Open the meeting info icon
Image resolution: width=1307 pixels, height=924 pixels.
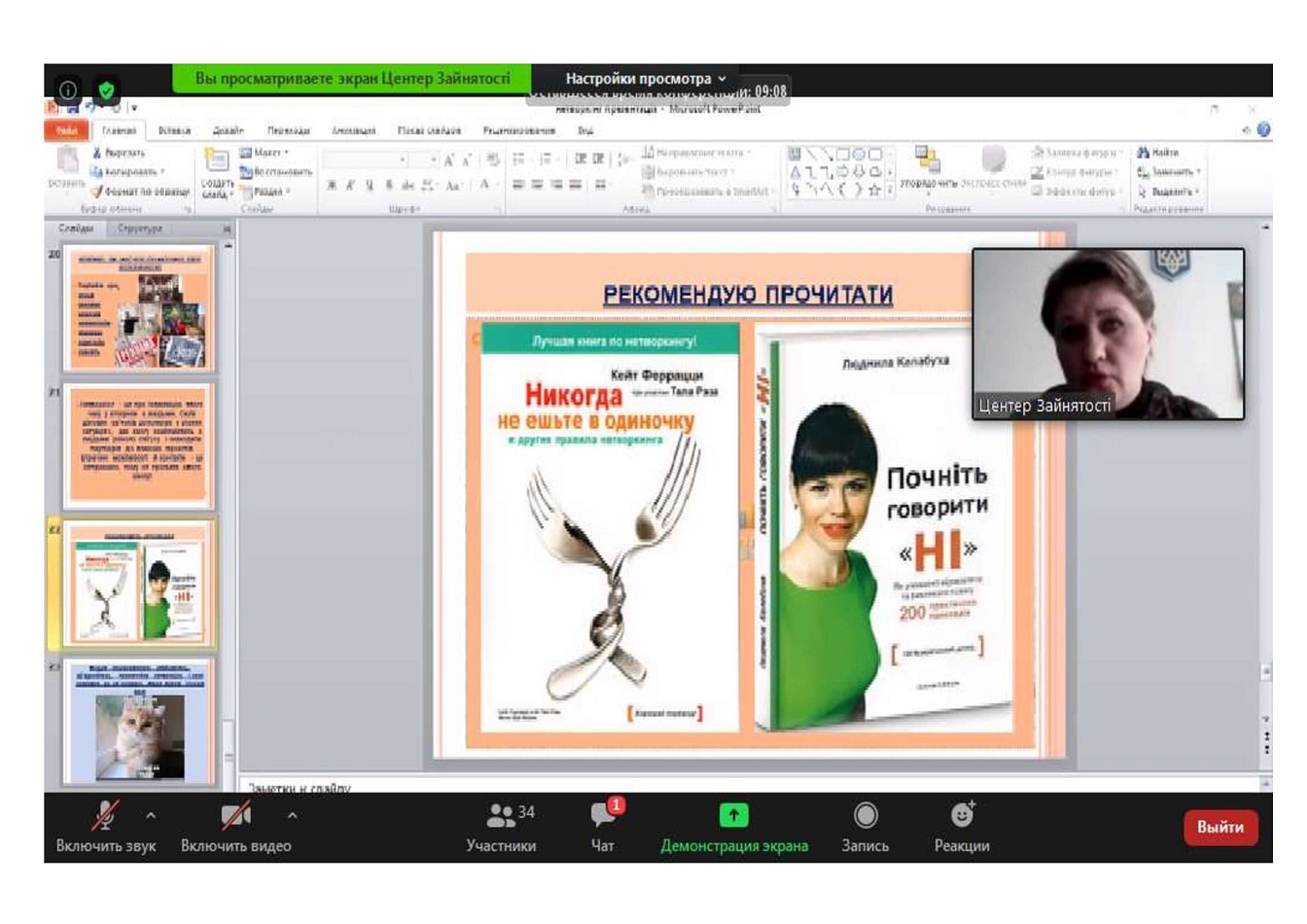68,90
